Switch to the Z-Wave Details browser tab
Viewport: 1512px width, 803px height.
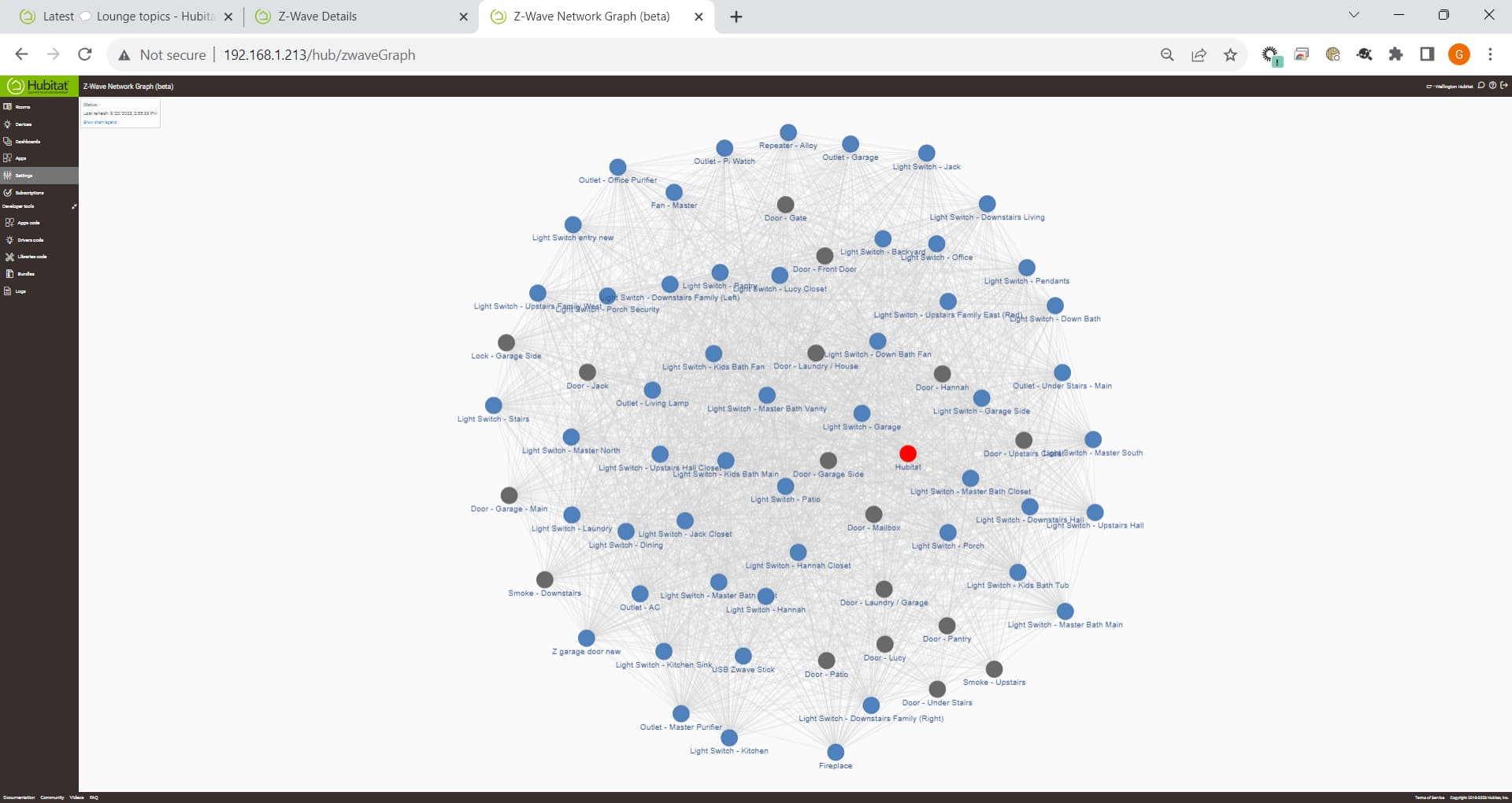(361, 17)
